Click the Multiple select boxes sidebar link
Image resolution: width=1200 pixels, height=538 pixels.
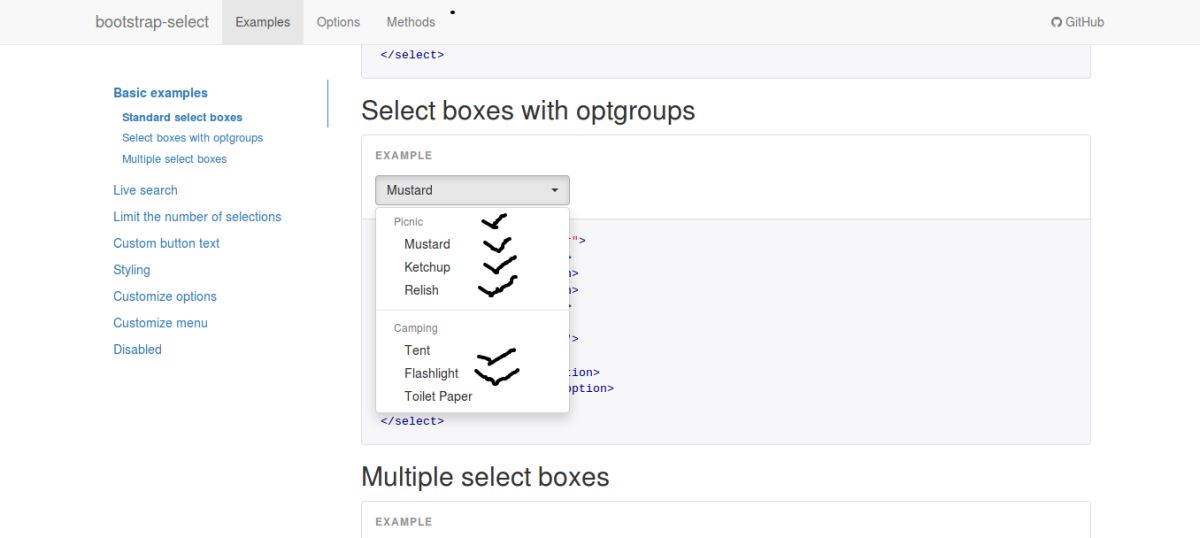pyautogui.click(x=174, y=159)
